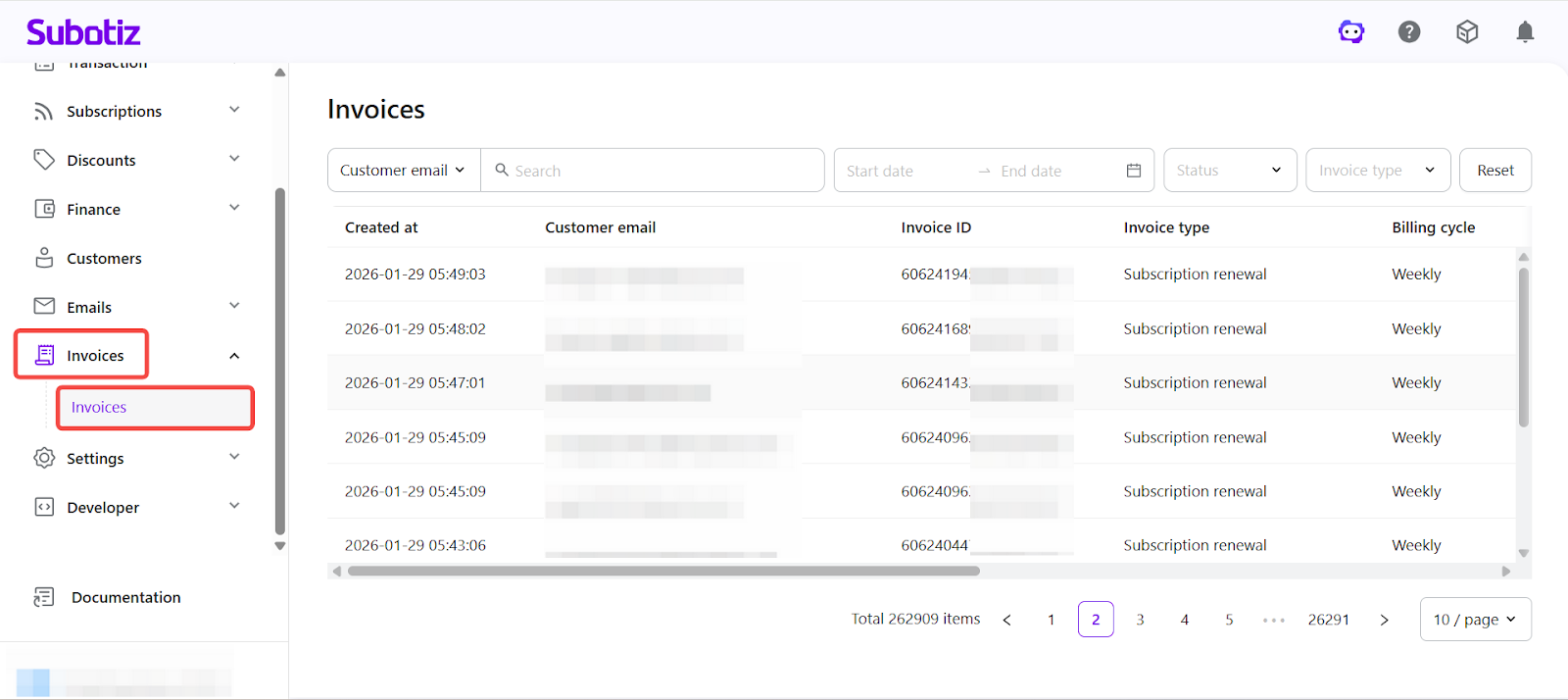Open the Status filter dropdown
Image resolution: width=1568 pixels, height=700 pixels.
1229,171
